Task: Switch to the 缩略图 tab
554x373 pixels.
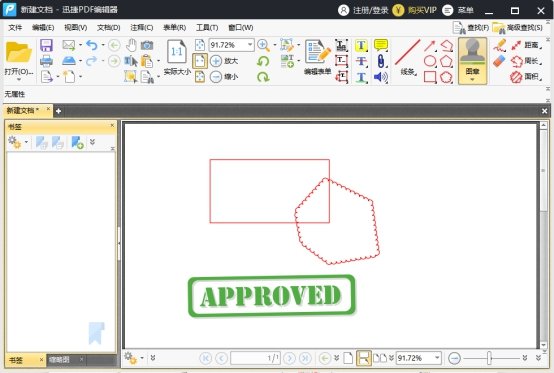Action: tap(59, 360)
